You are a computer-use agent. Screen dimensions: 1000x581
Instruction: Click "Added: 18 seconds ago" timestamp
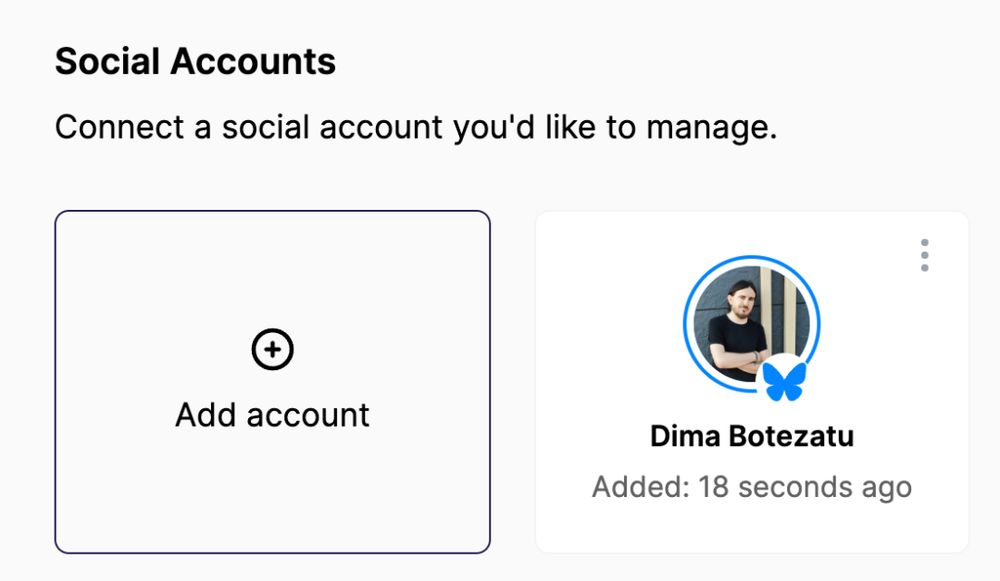pos(752,487)
